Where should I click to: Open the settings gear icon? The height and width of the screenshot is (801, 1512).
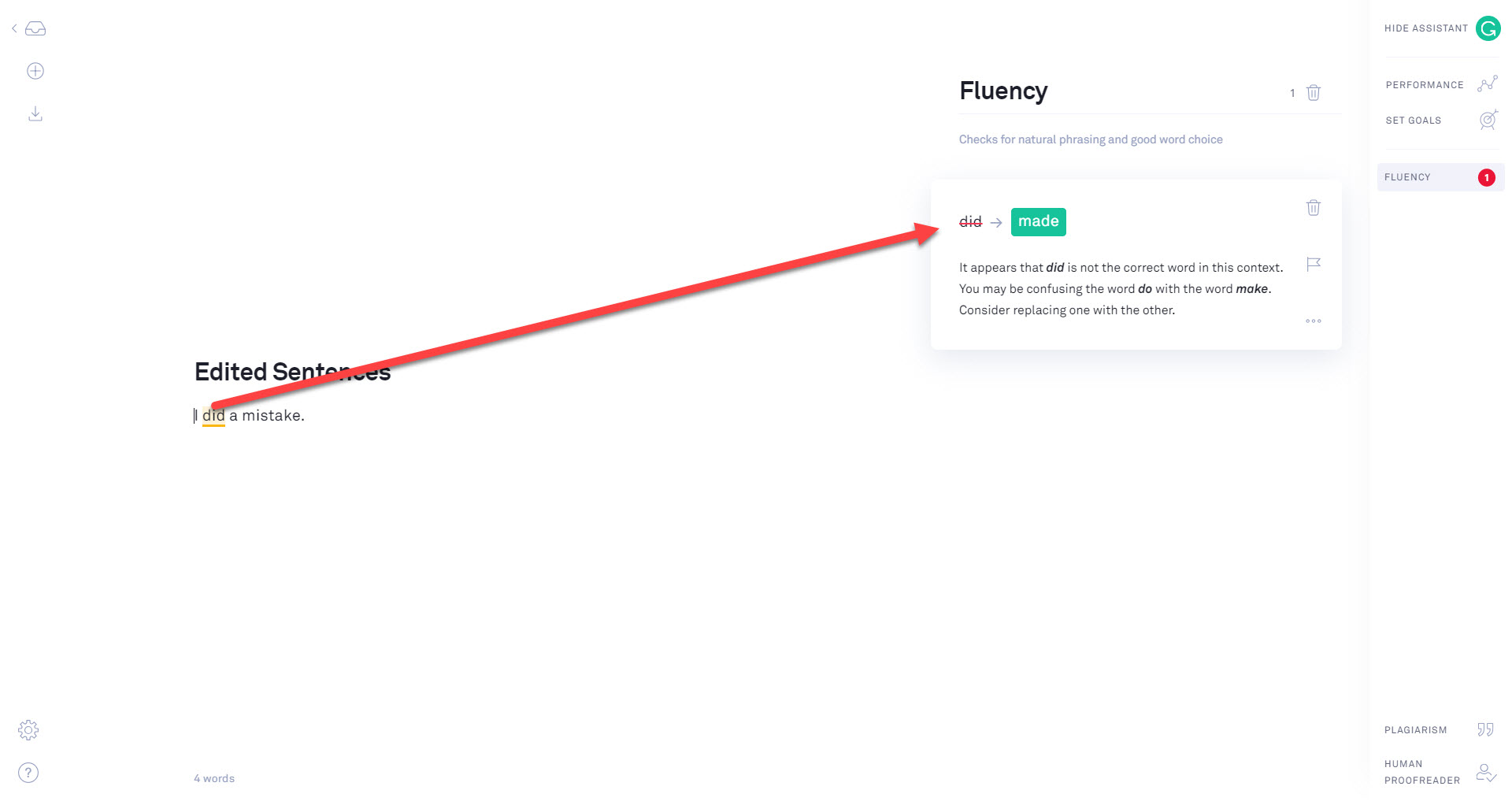click(28, 730)
